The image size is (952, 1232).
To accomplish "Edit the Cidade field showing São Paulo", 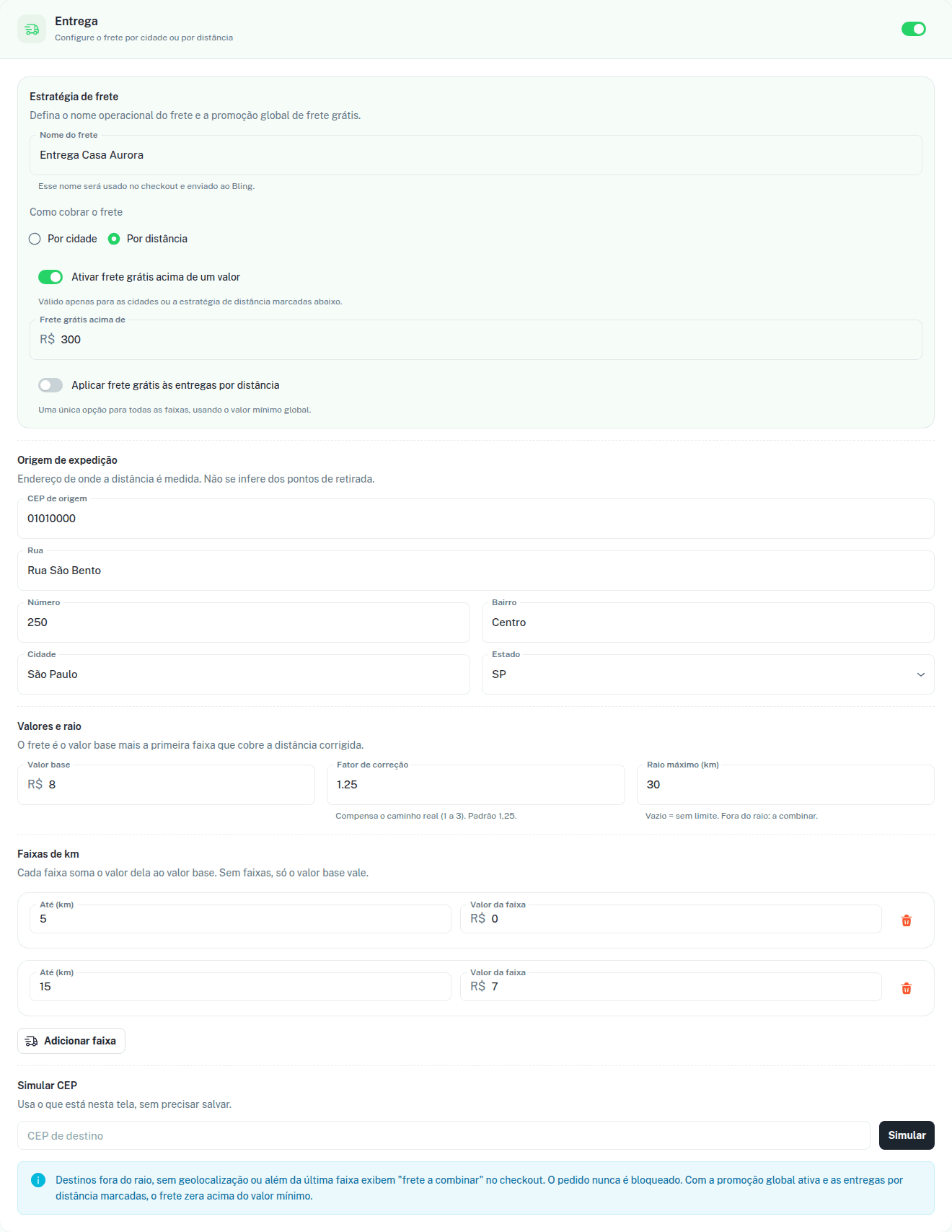I will coord(244,674).
